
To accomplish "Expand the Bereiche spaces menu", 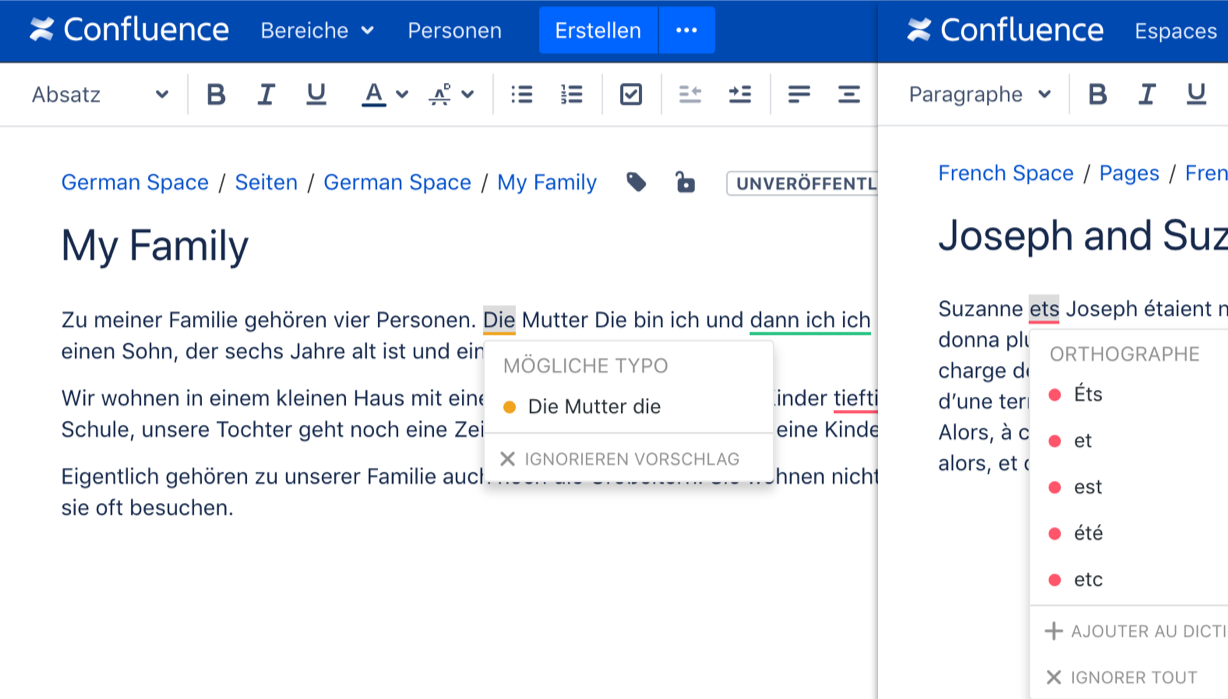I will [316, 31].
